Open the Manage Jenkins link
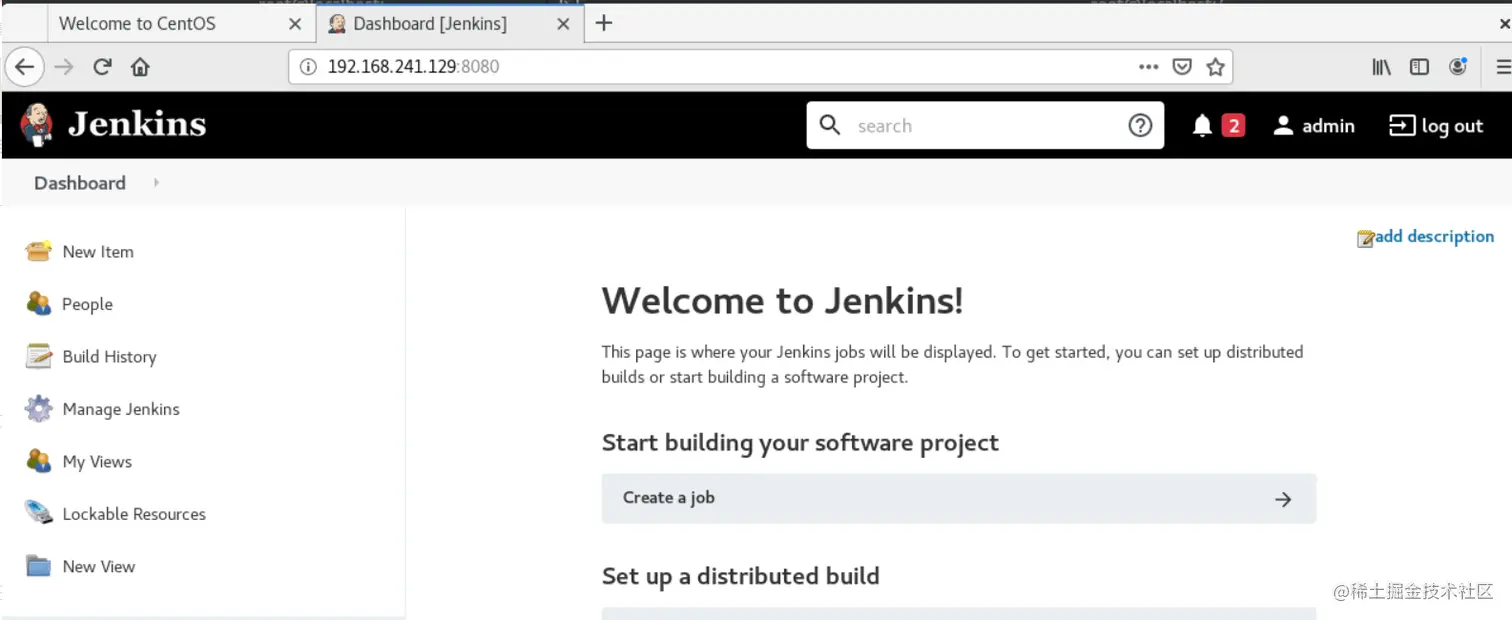The width and height of the screenshot is (1512, 620). tap(121, 409)
